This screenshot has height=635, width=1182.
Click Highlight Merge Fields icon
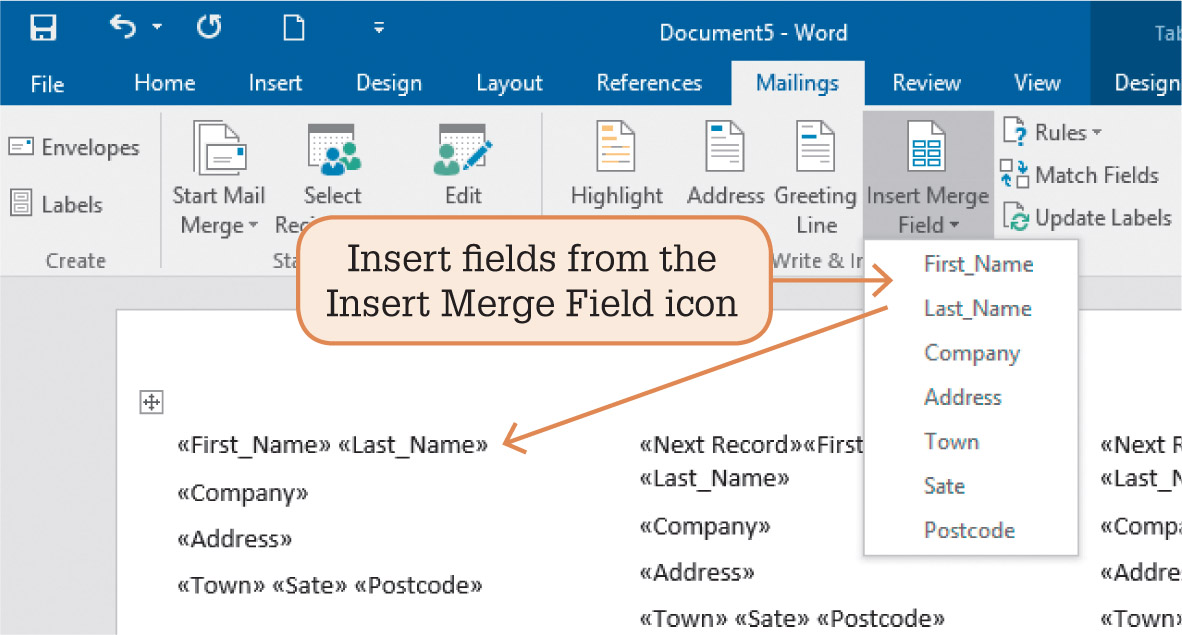pyautogui.click(x=616, y=146)
